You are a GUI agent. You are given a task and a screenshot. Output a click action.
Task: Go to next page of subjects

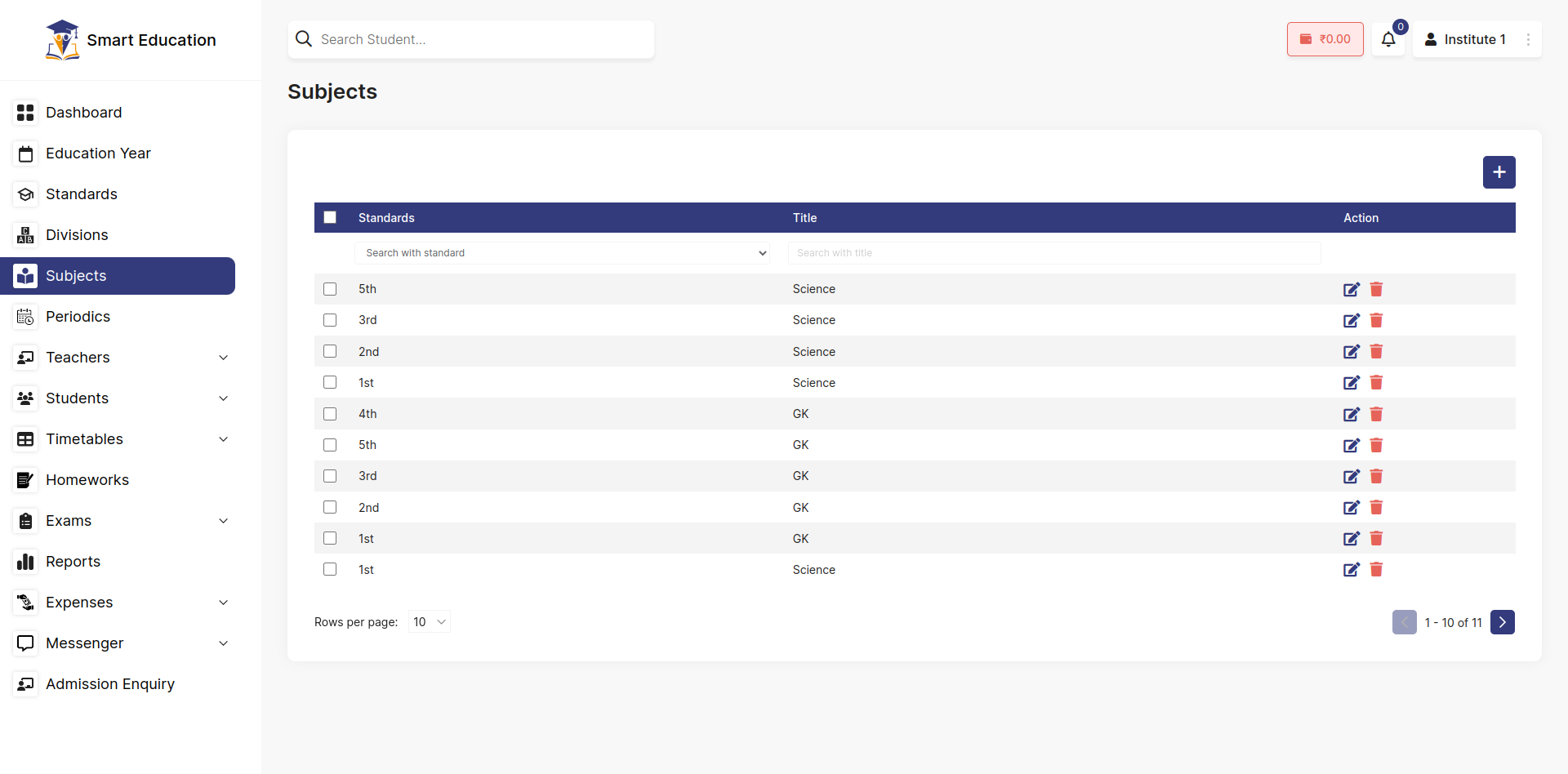[x=1502, y=622]
